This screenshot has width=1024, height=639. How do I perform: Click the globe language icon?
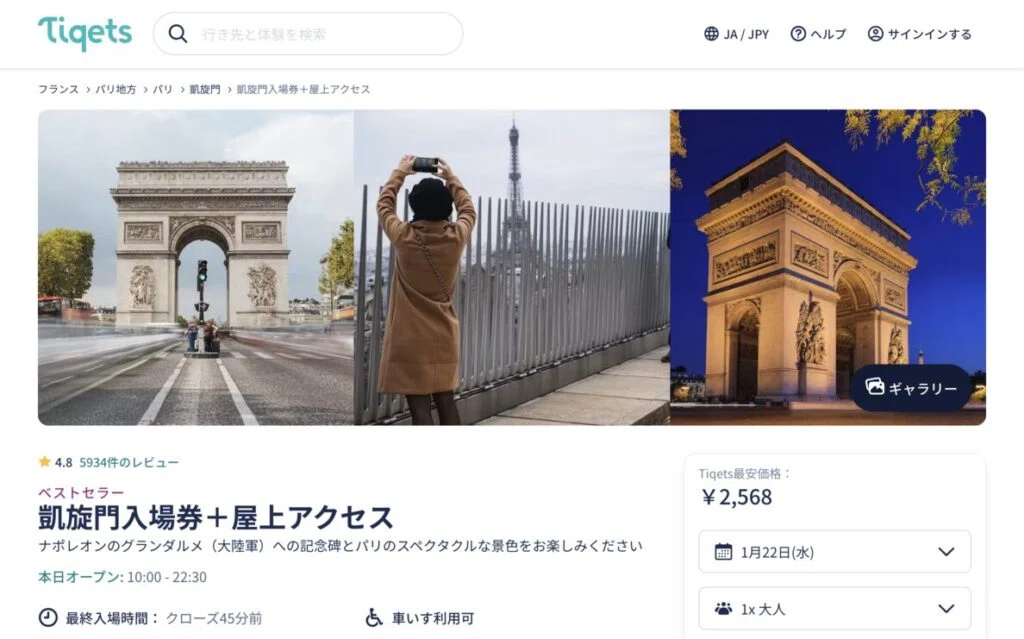pos(711,34)
